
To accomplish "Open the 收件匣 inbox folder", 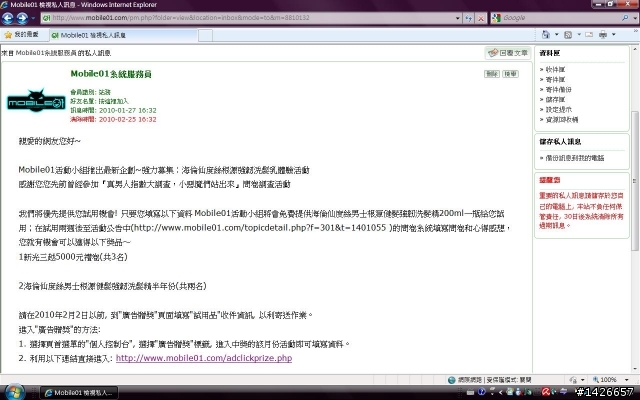I will click(555, 70).
